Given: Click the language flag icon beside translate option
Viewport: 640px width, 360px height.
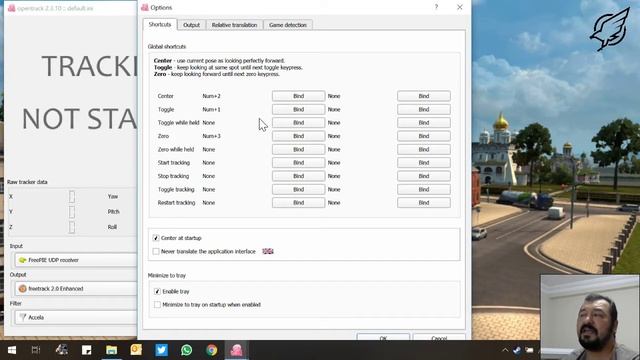Looking at the screenshot, I should [268, 251].
